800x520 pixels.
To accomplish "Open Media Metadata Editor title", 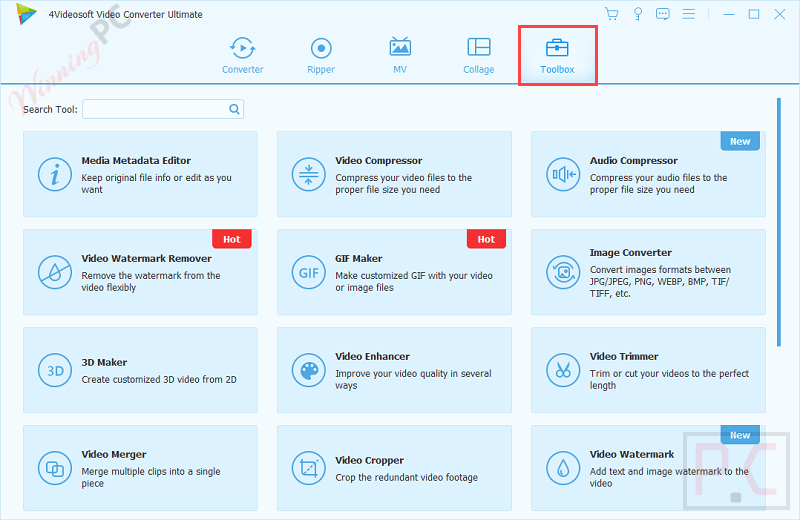I will [x=136, y=160].
